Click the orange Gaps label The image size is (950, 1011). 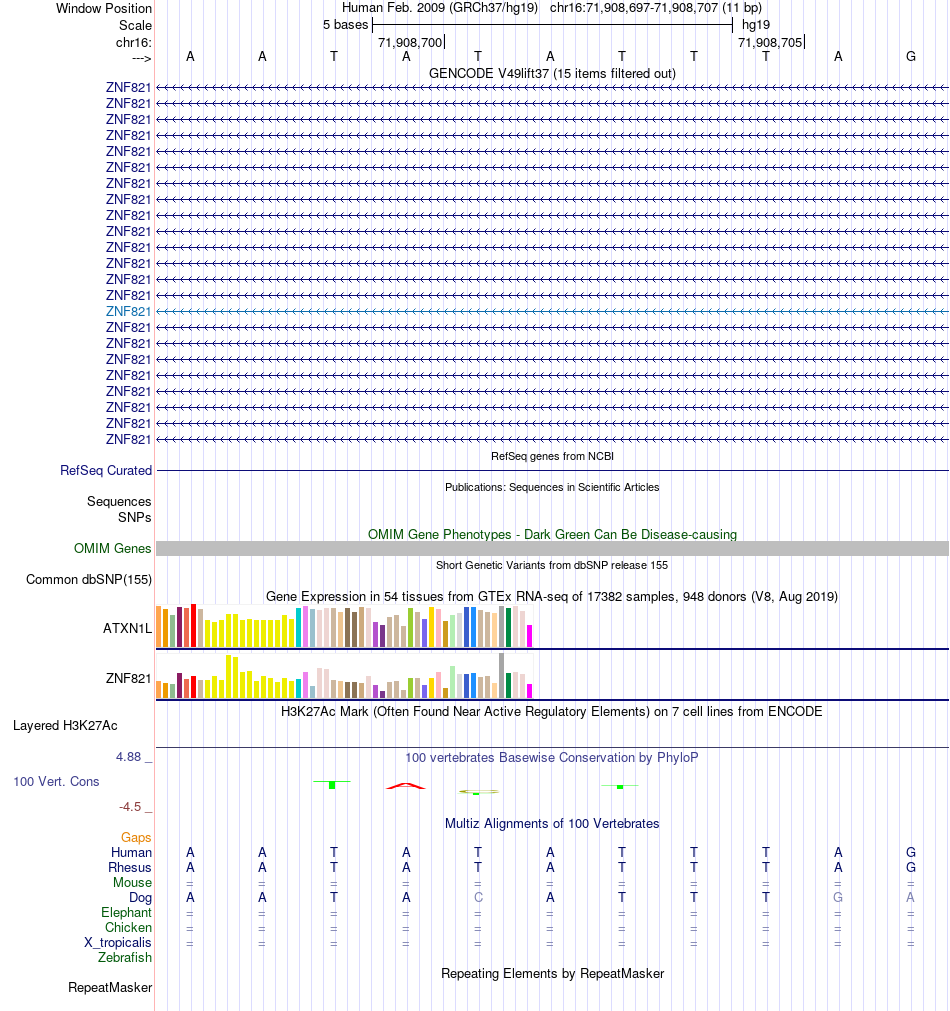136,838
